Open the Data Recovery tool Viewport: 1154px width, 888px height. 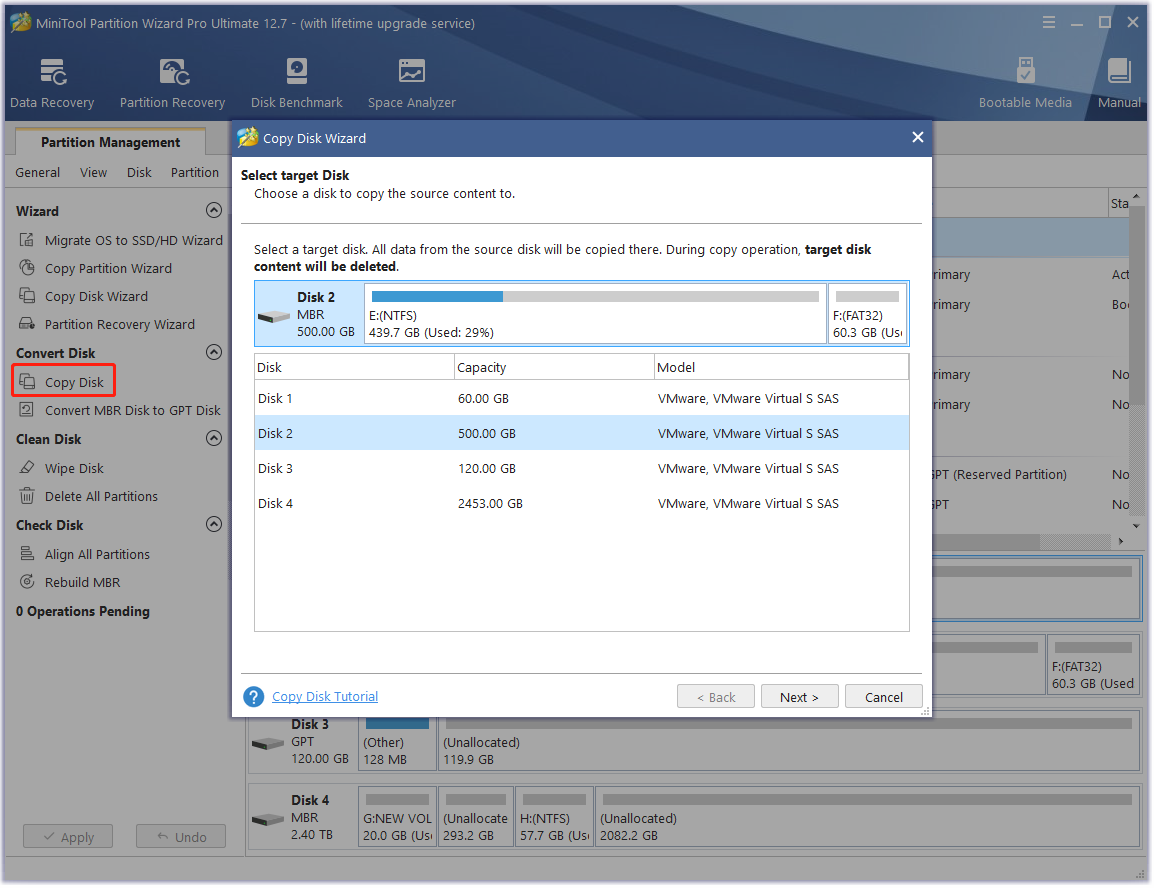coord(52,83)
